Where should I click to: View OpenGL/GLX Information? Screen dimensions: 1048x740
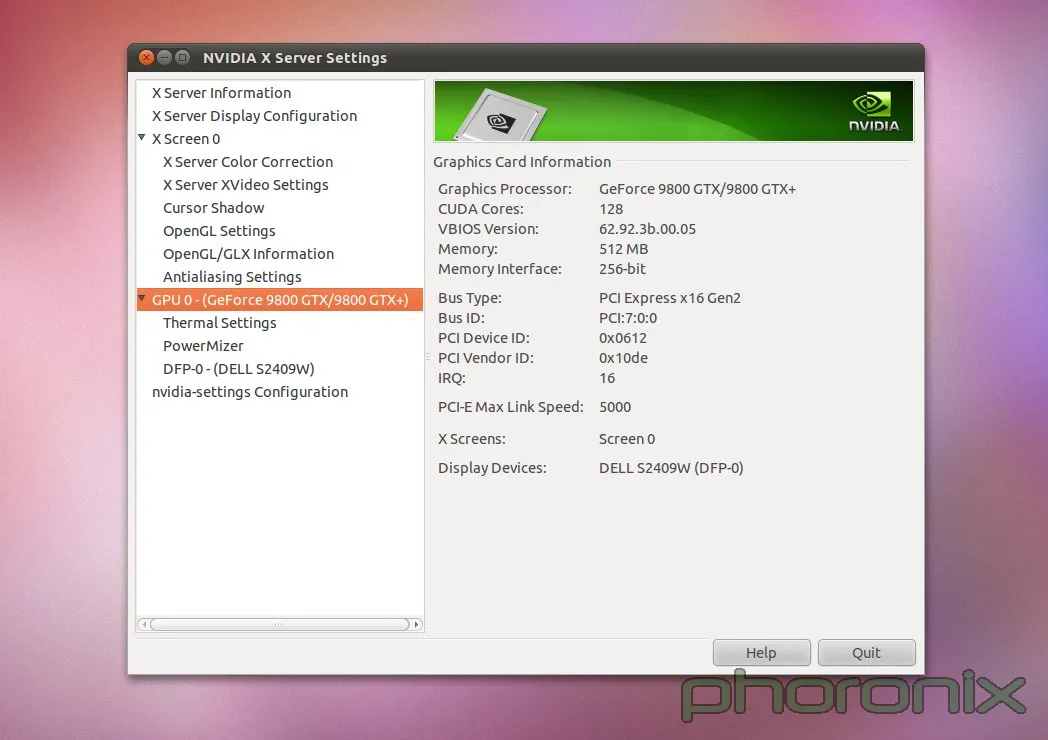point(249,254)
